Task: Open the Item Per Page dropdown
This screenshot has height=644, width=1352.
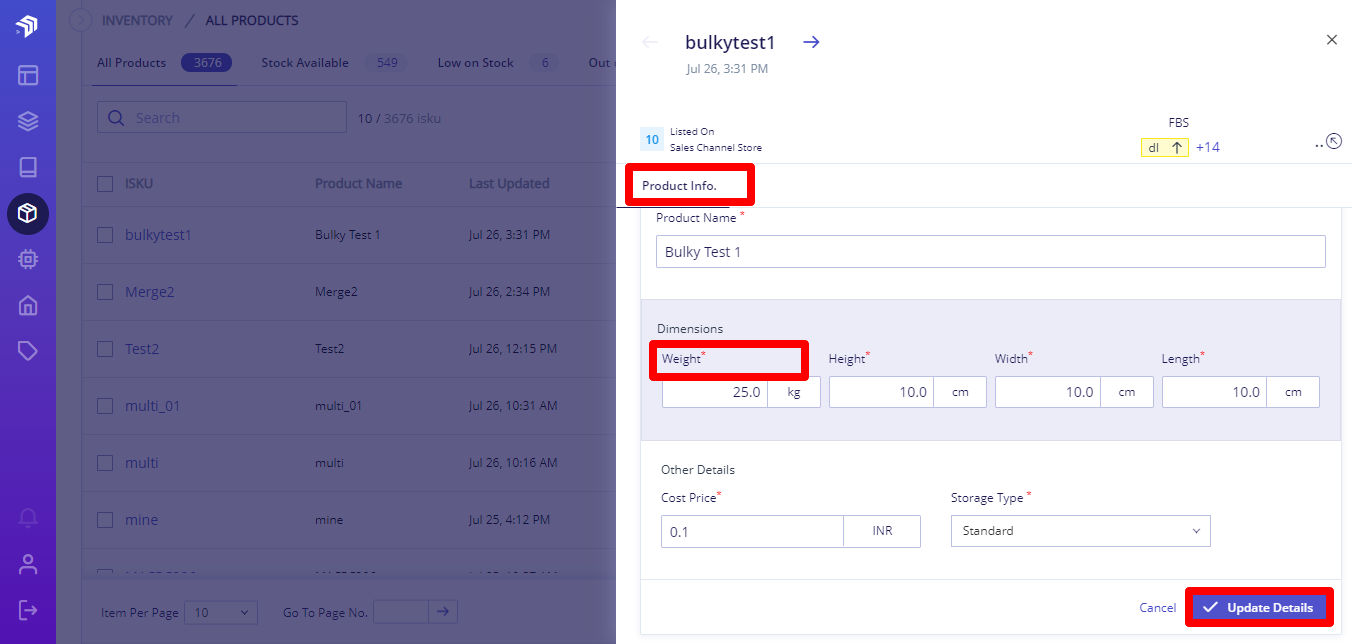Action: point(220,612)
